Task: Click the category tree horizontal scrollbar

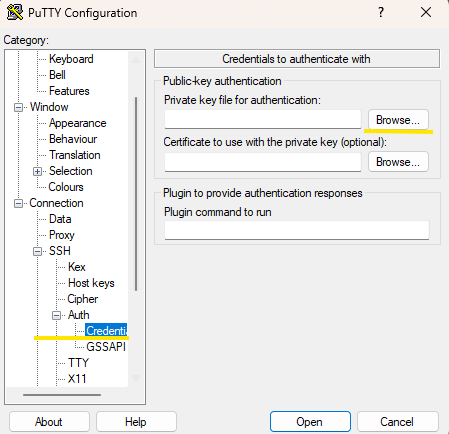Action: point(62,395)
